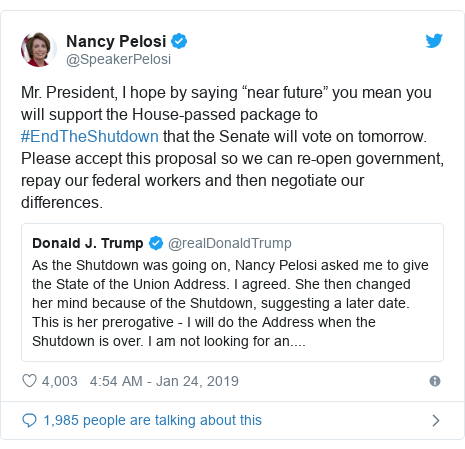Open the @realDonaldTrump handle

coord(230,243)
